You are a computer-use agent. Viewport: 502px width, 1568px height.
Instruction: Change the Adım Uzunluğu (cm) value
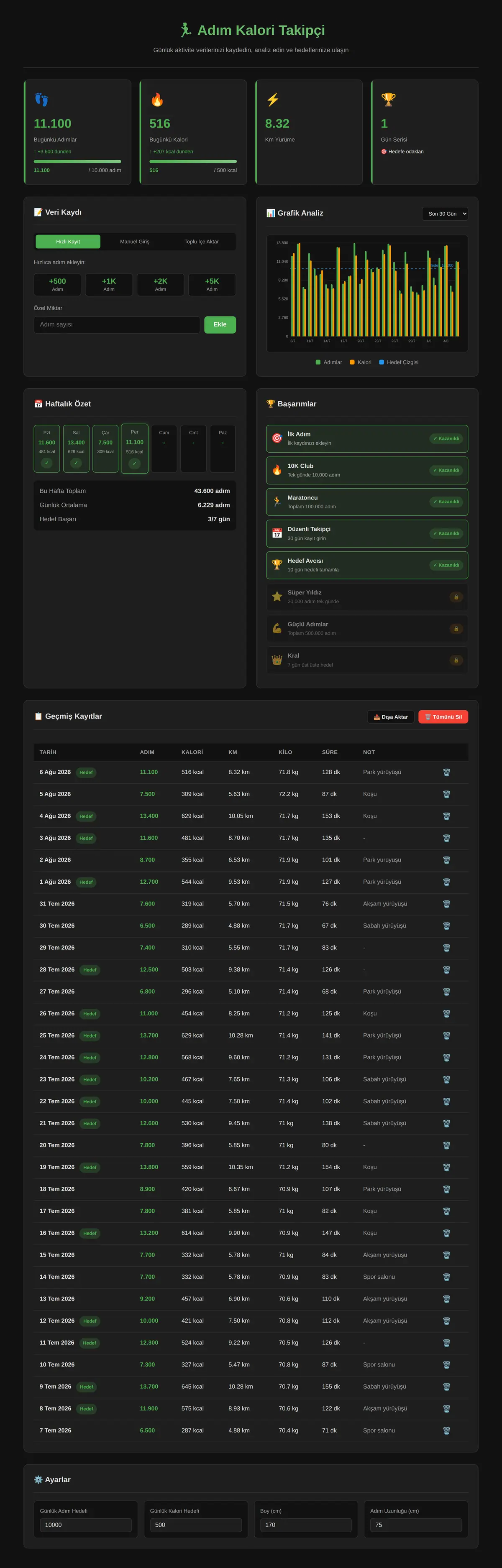click(x=416, y=1525)
